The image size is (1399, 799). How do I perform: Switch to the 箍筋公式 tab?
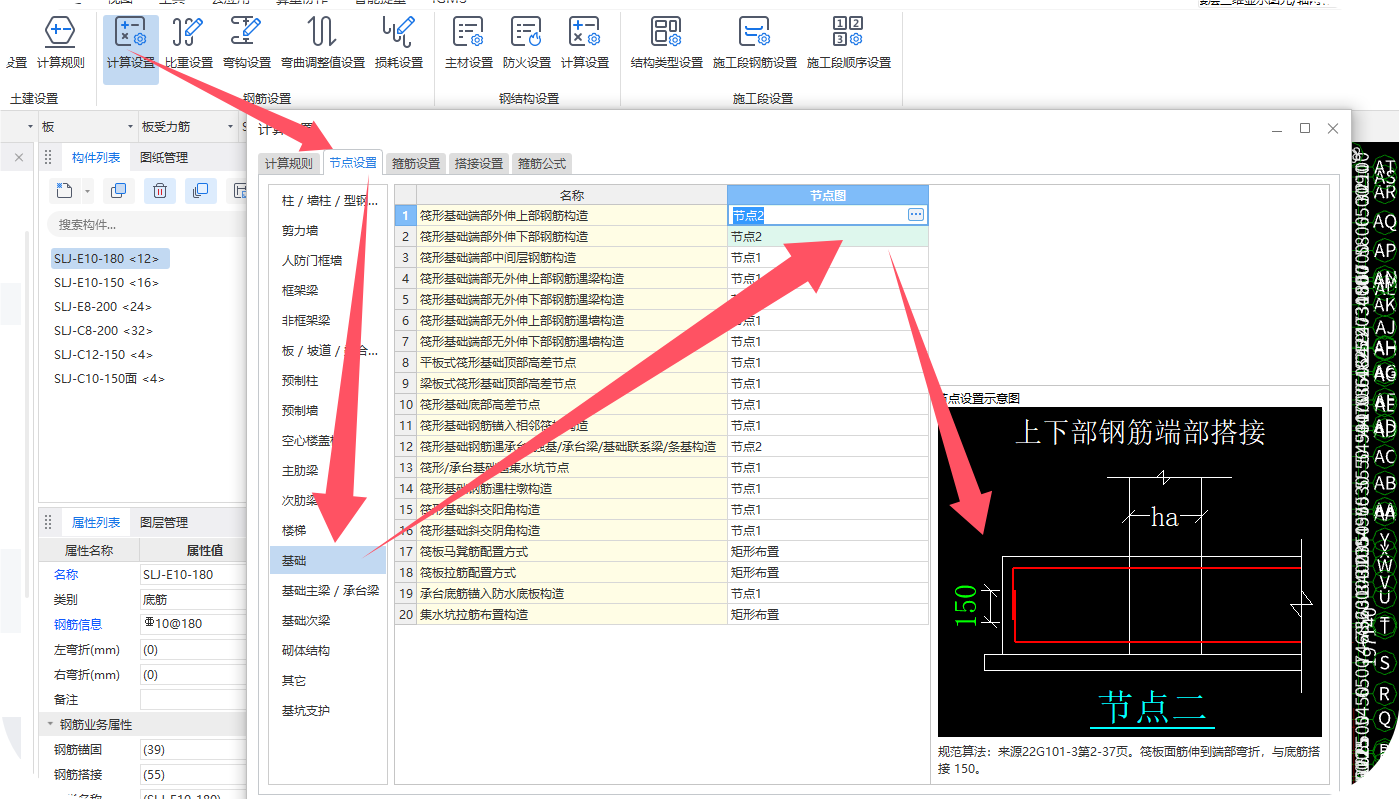pyautogui.click(x=541, y=163)
